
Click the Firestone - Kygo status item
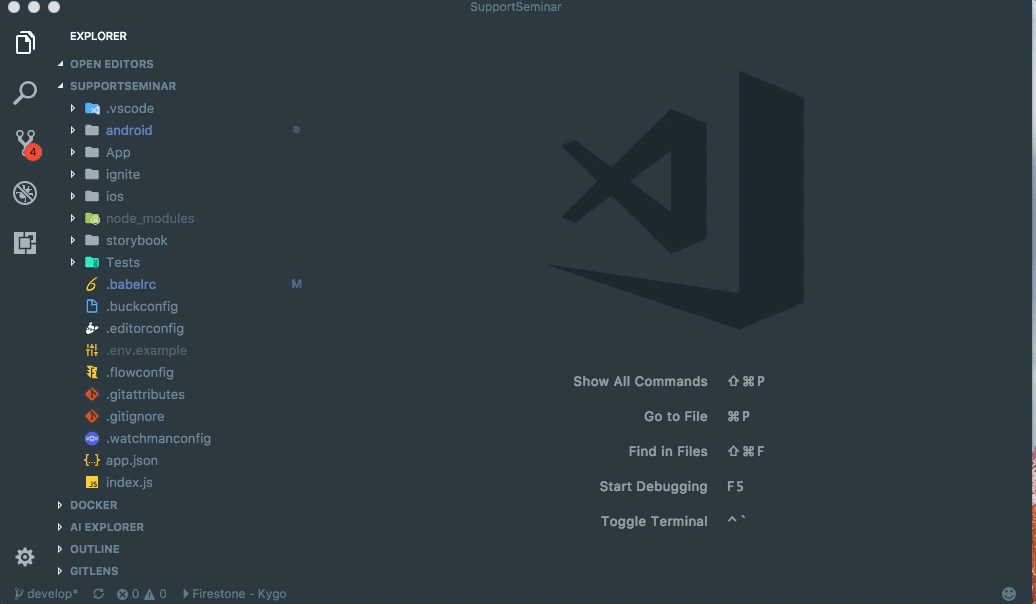(x=235, y=593)
